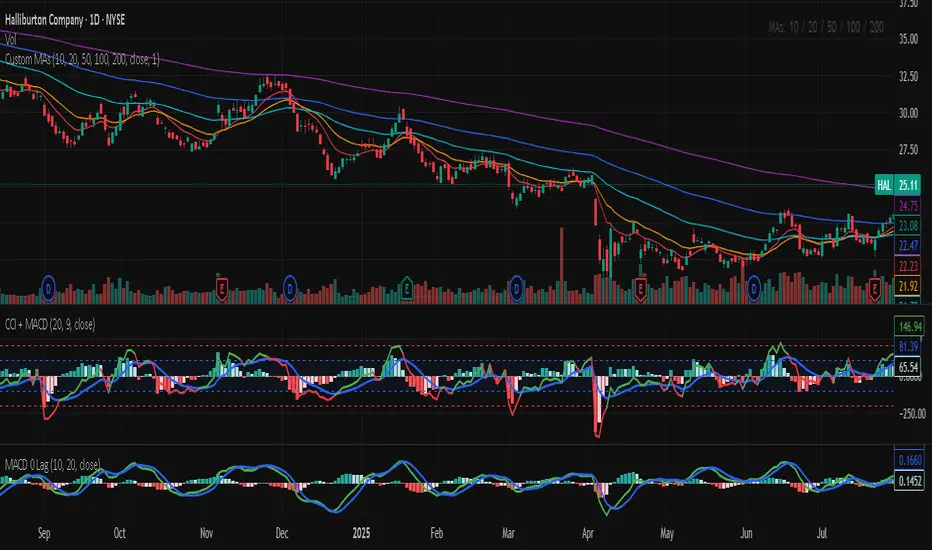The image size is (932, 550).
Task: Select the MACD 0 Lag indicator legend
Action: (52, 464)
